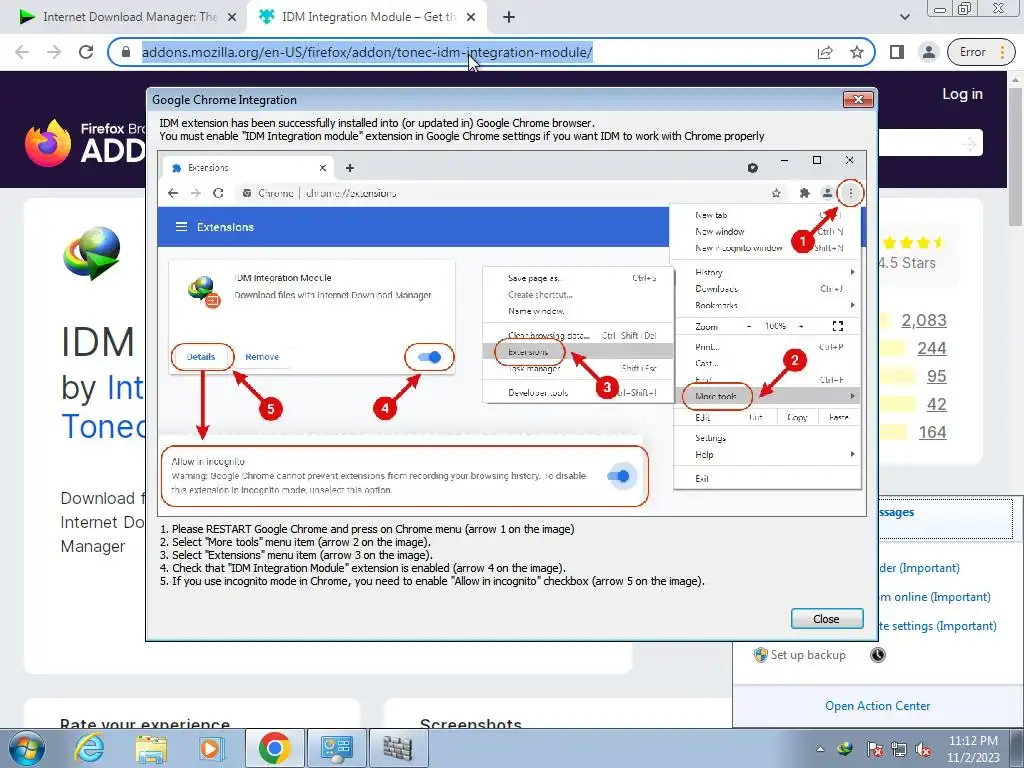Open the 244 reviews count link
This screenshot has width=1024, height=768.
point(931,348)
